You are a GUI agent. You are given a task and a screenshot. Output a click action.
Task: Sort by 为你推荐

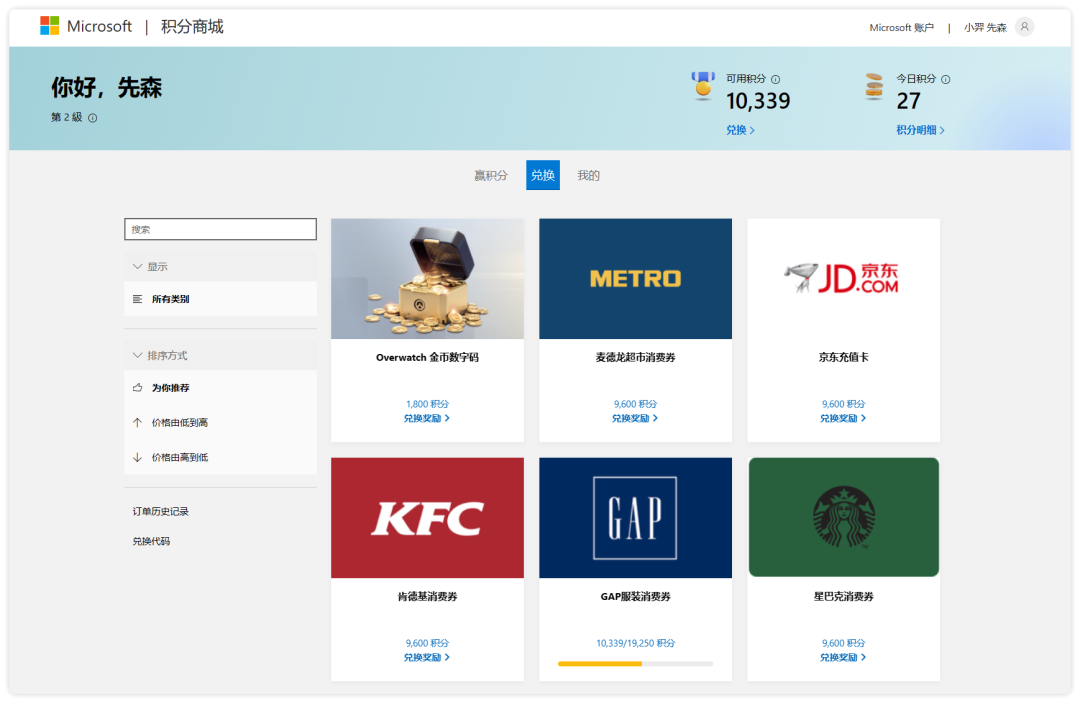[x=220, y=388]
